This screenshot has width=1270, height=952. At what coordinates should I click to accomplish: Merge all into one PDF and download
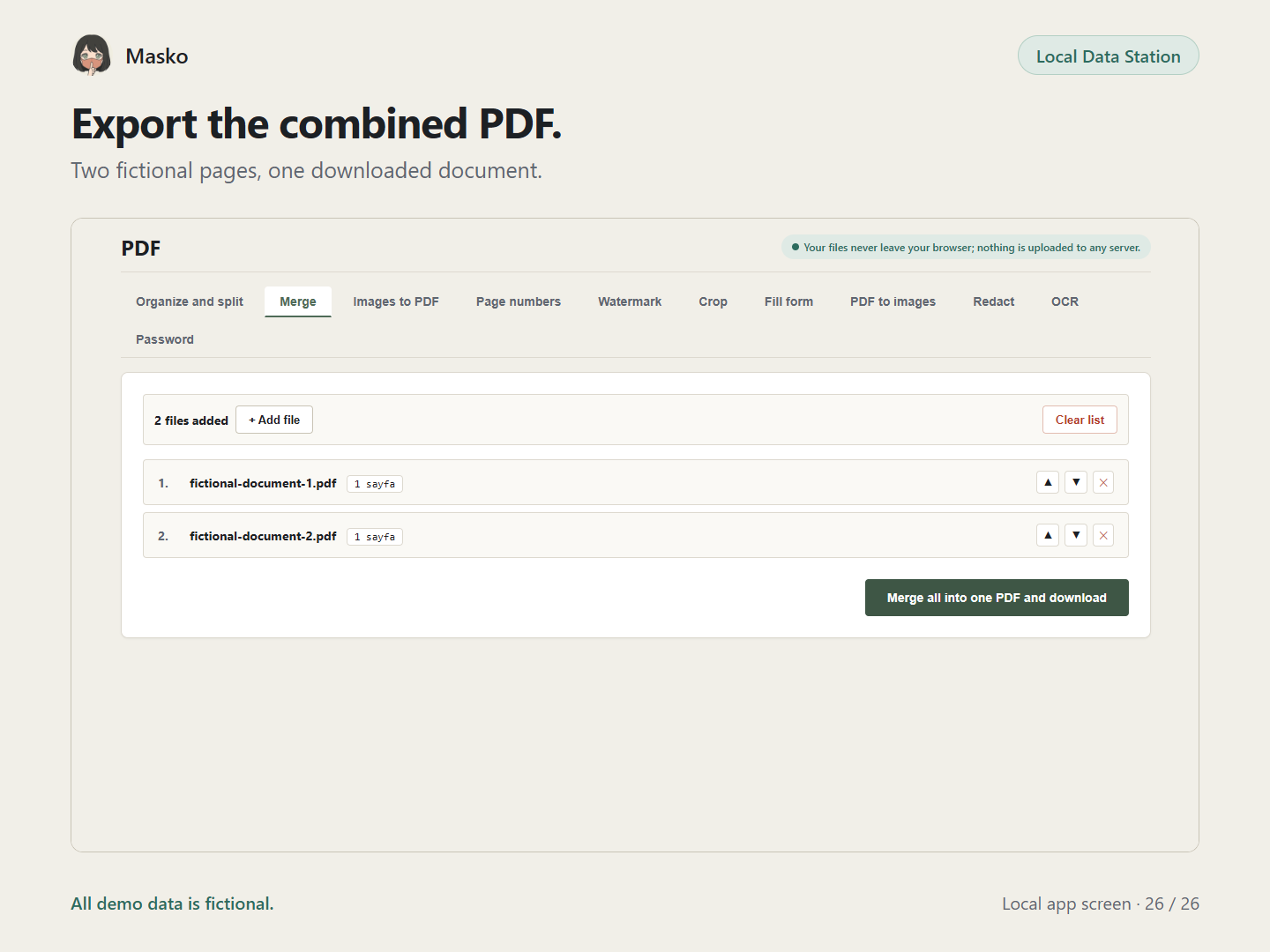pyautogui.click(x=997, y=598)
